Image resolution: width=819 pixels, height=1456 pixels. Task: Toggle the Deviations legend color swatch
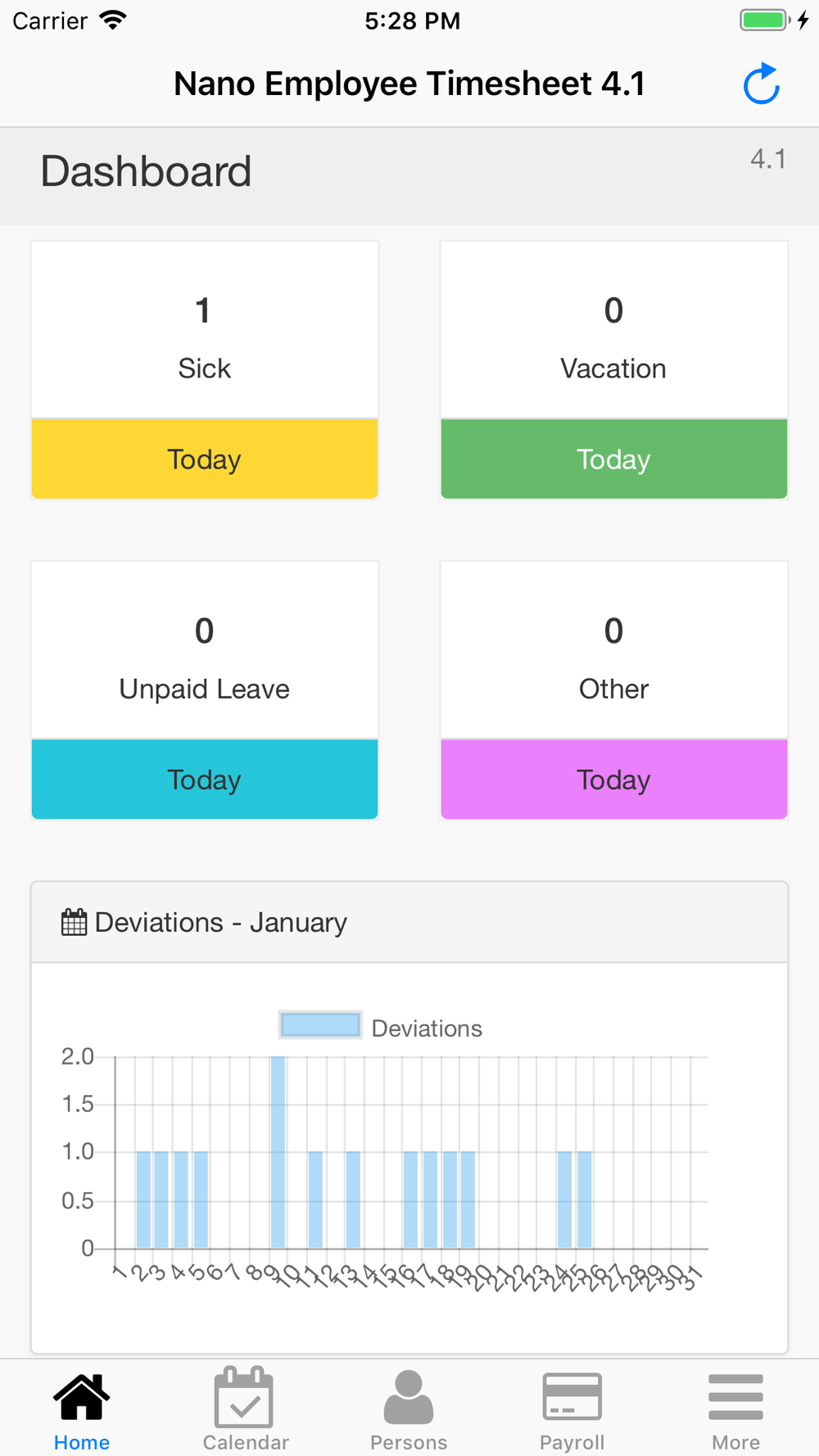click(320, 1025)
